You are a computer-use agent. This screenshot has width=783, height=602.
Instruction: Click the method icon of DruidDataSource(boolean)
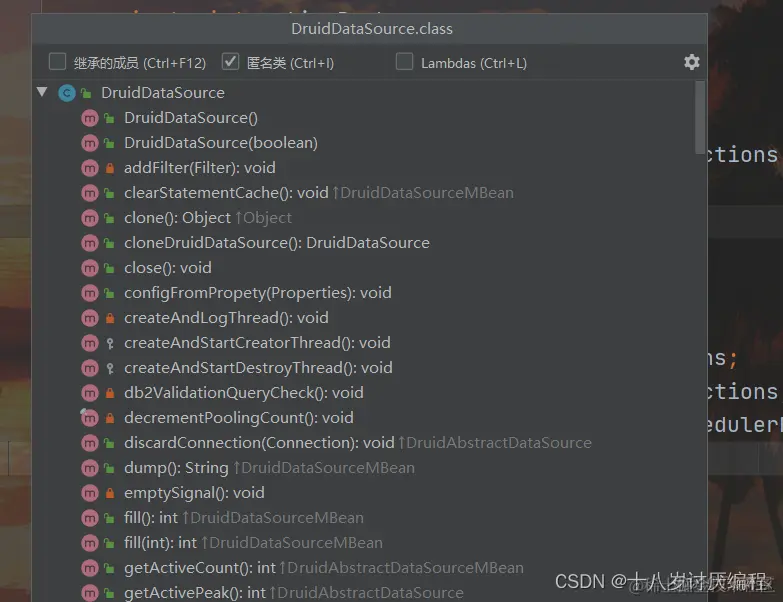(x=90, y=143)
